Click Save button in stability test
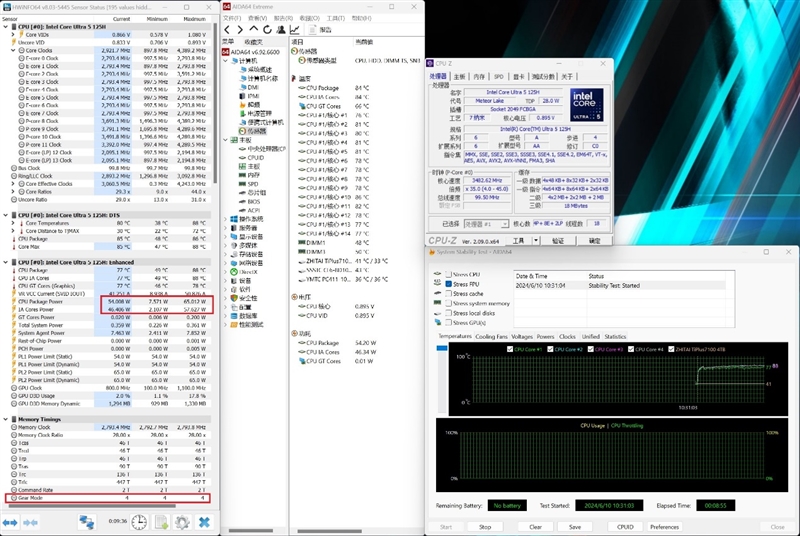 [x=575, y=527]
